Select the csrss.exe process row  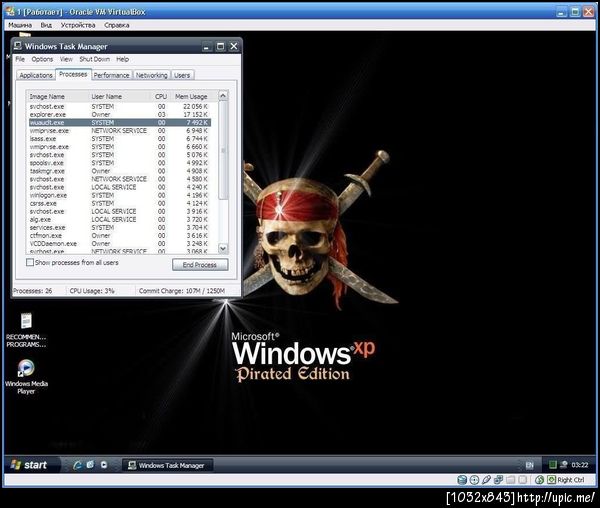coord(119,204)
